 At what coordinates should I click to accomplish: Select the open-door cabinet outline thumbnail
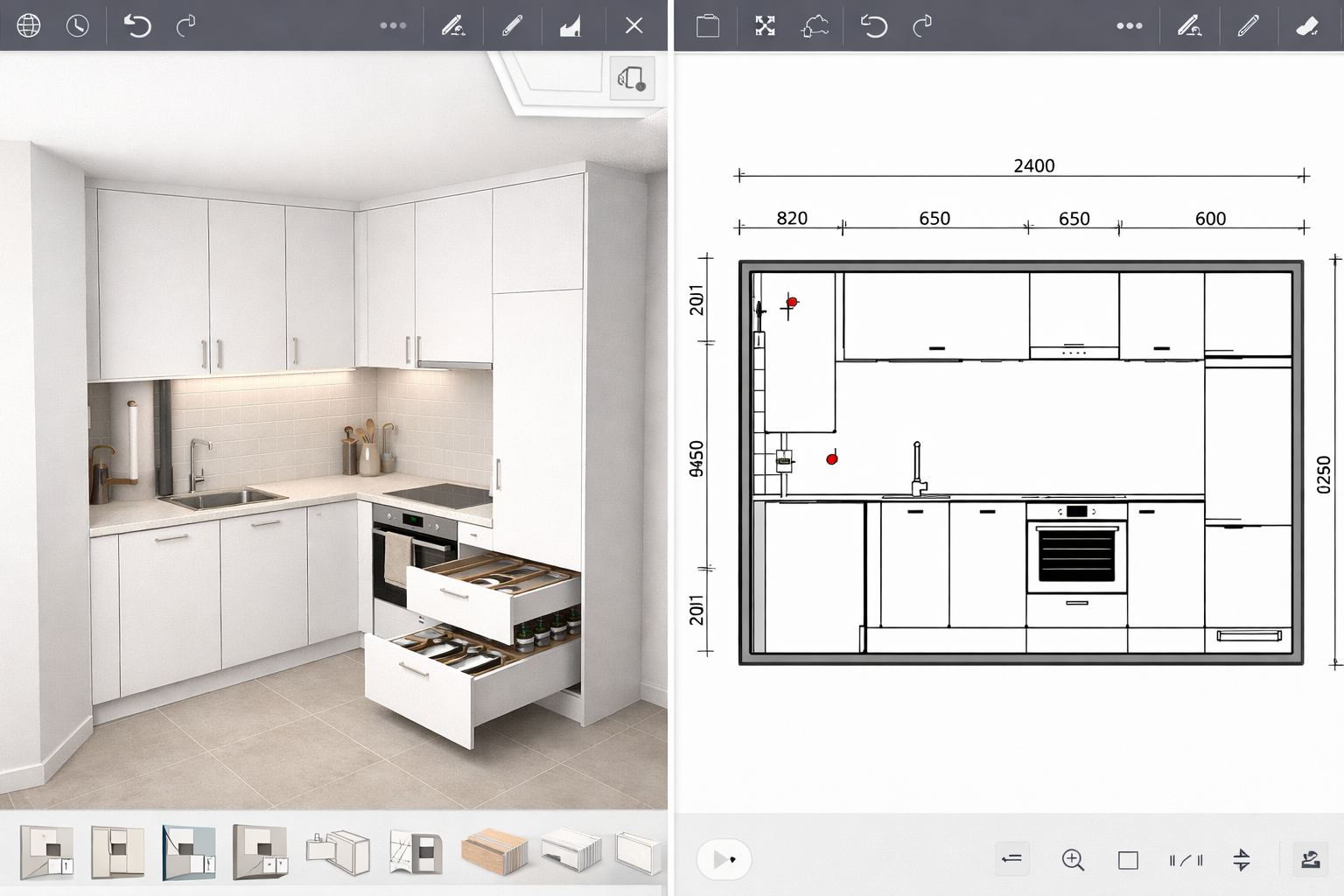[339, 853]
